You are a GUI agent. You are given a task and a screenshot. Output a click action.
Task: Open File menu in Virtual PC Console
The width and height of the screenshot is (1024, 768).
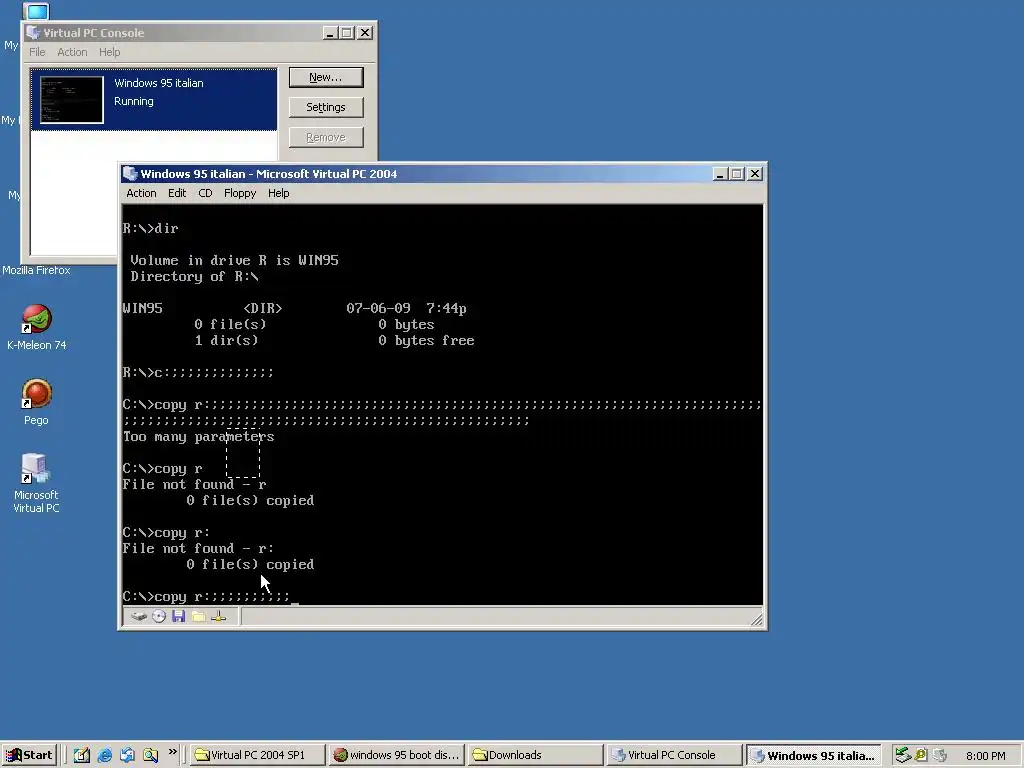pos(37,52)
